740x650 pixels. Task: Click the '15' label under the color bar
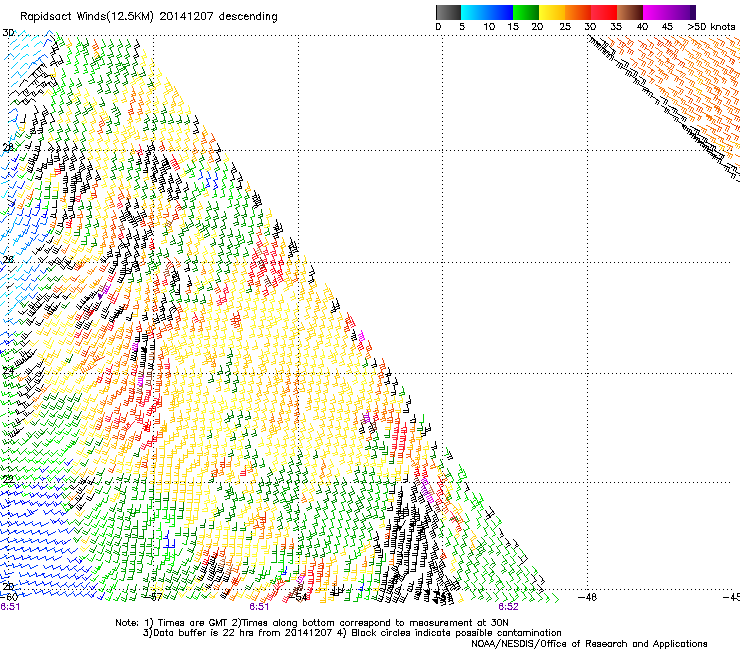pyautogui.click(x=513, y=27)
